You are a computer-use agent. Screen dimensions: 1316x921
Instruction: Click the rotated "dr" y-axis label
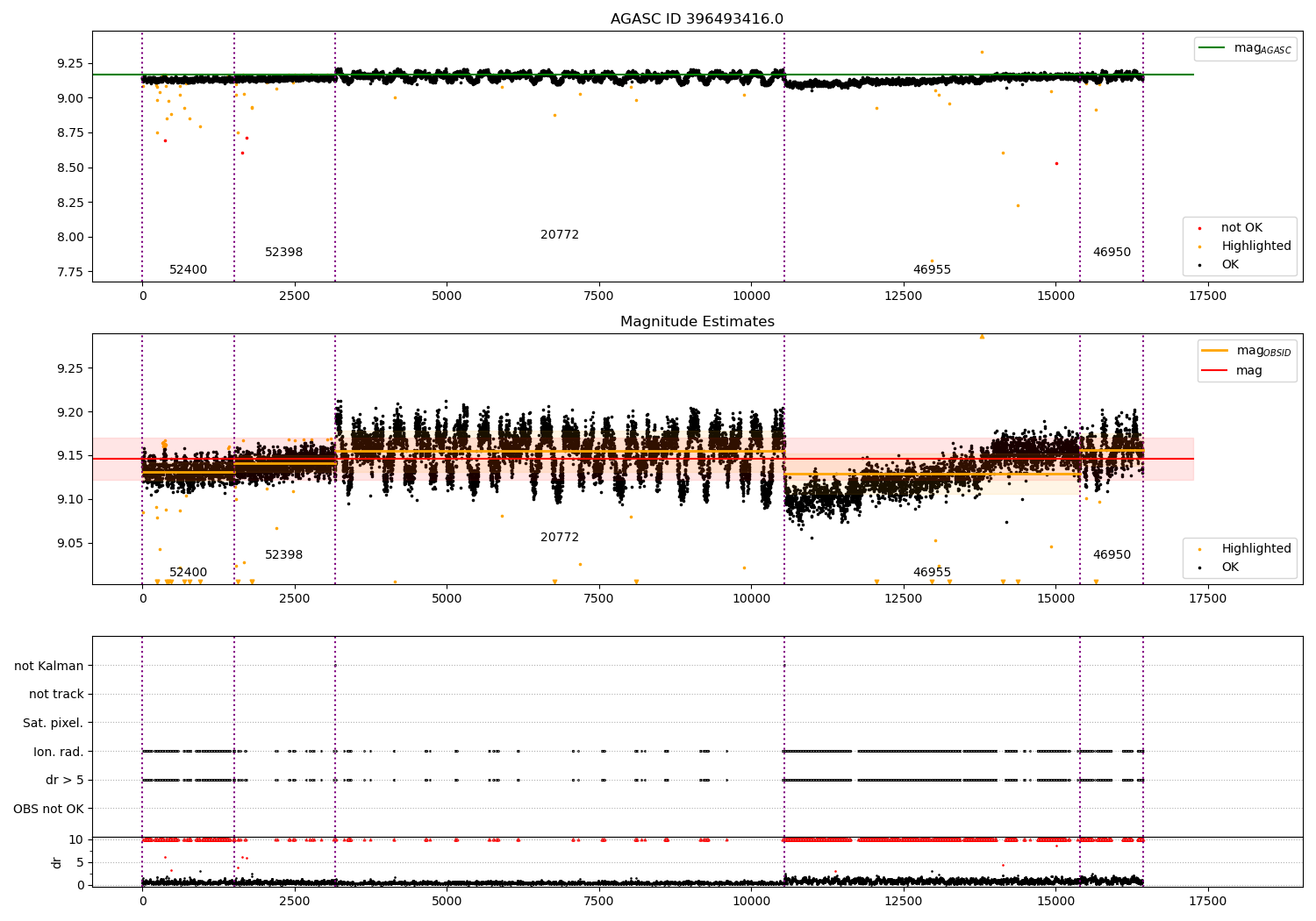[x=57, y=862]
